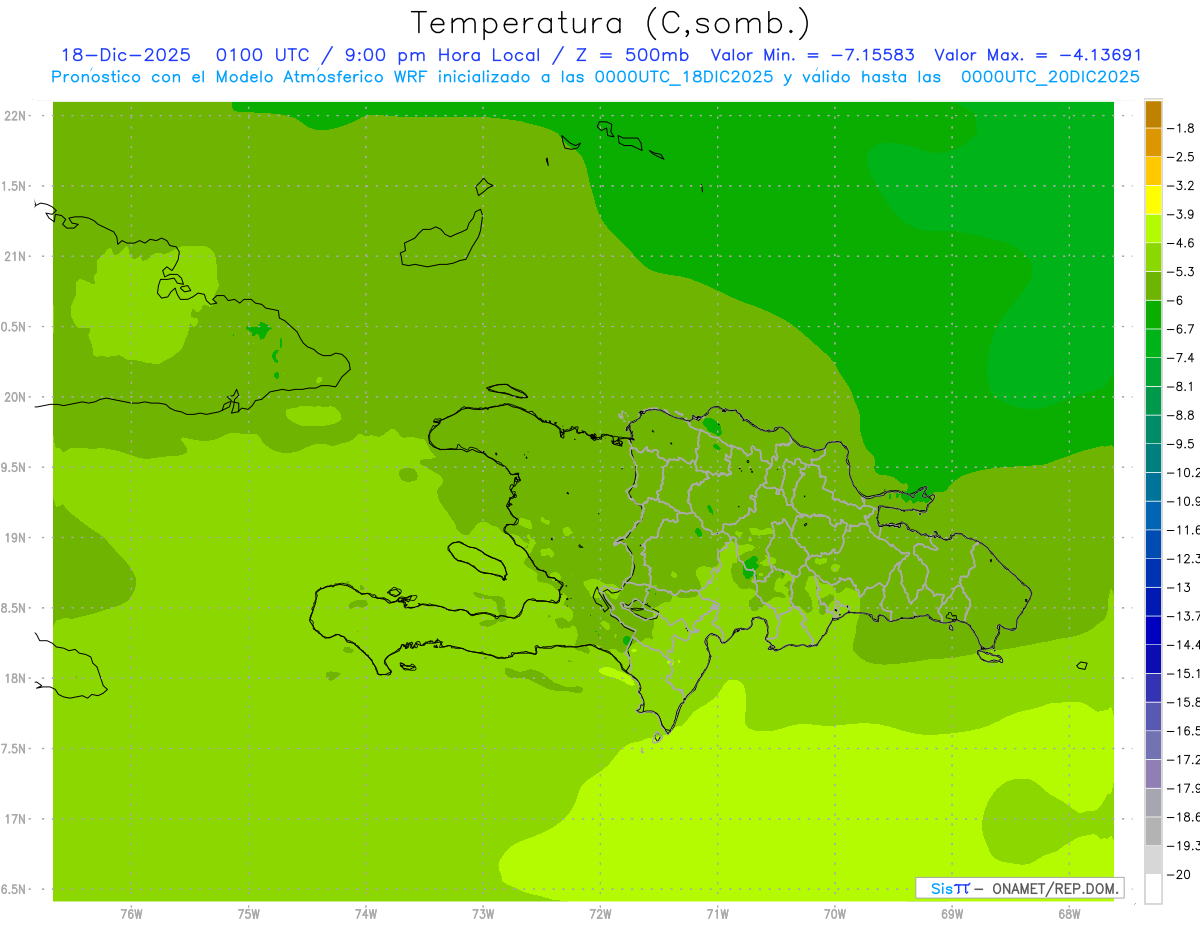Click the "ONAMET/REP.DOM." credit label
Screen dimensions: 1200x927
tap(1054, 888)
